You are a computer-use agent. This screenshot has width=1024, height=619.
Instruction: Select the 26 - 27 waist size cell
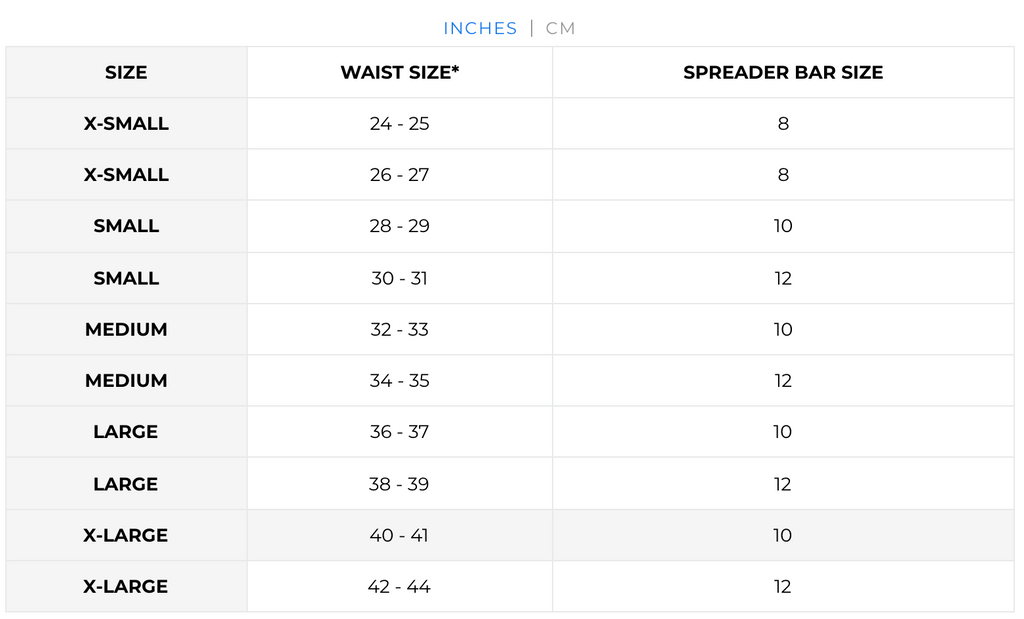(x=399, y=175)
